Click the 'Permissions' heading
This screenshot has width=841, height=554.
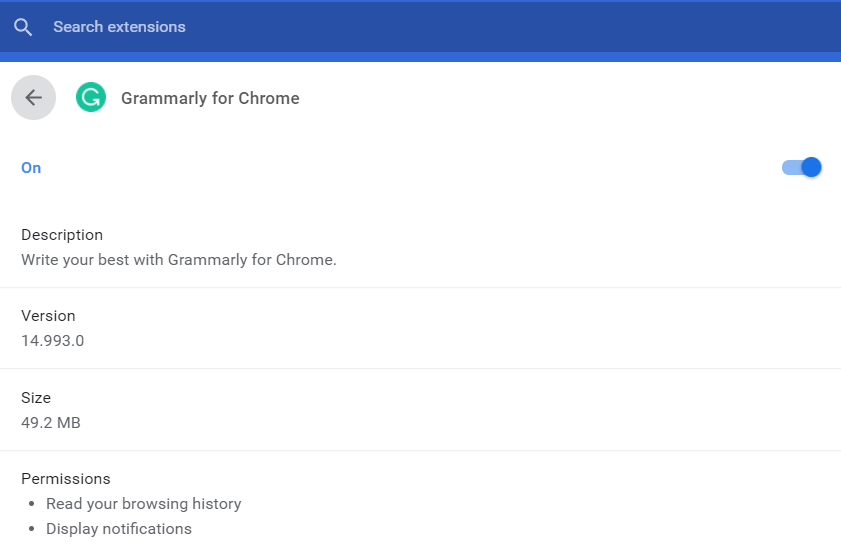[x=66, y=479]
